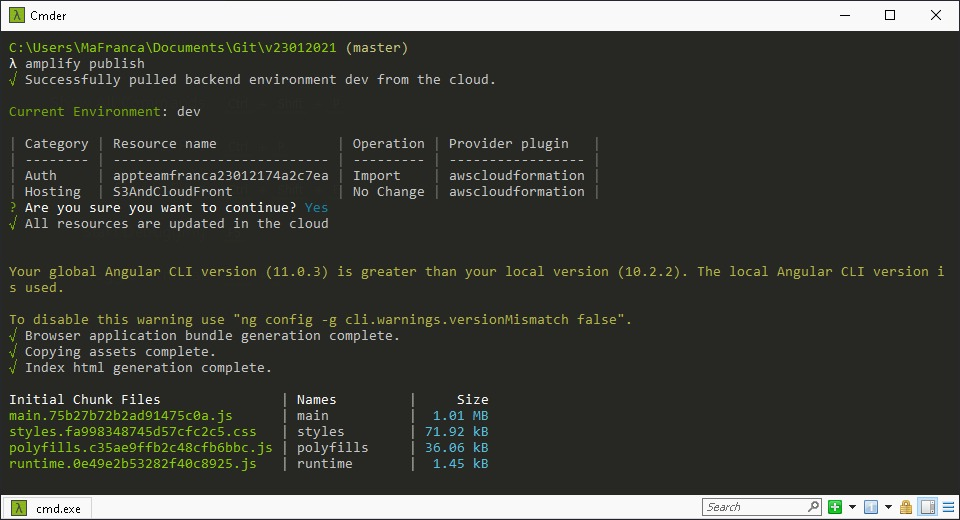The image size is (960, 520).
Task: Click the 'Current Environment' label
Action: [x=84, y=111]
